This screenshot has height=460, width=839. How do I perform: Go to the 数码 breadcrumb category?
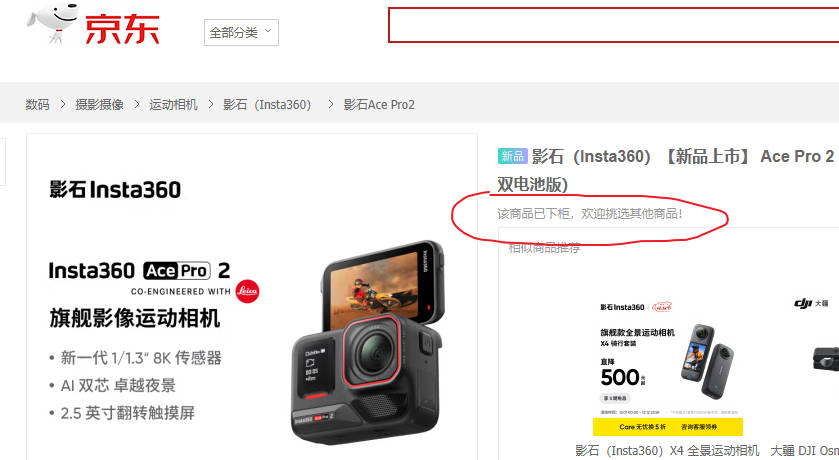[x=37, y=104]
